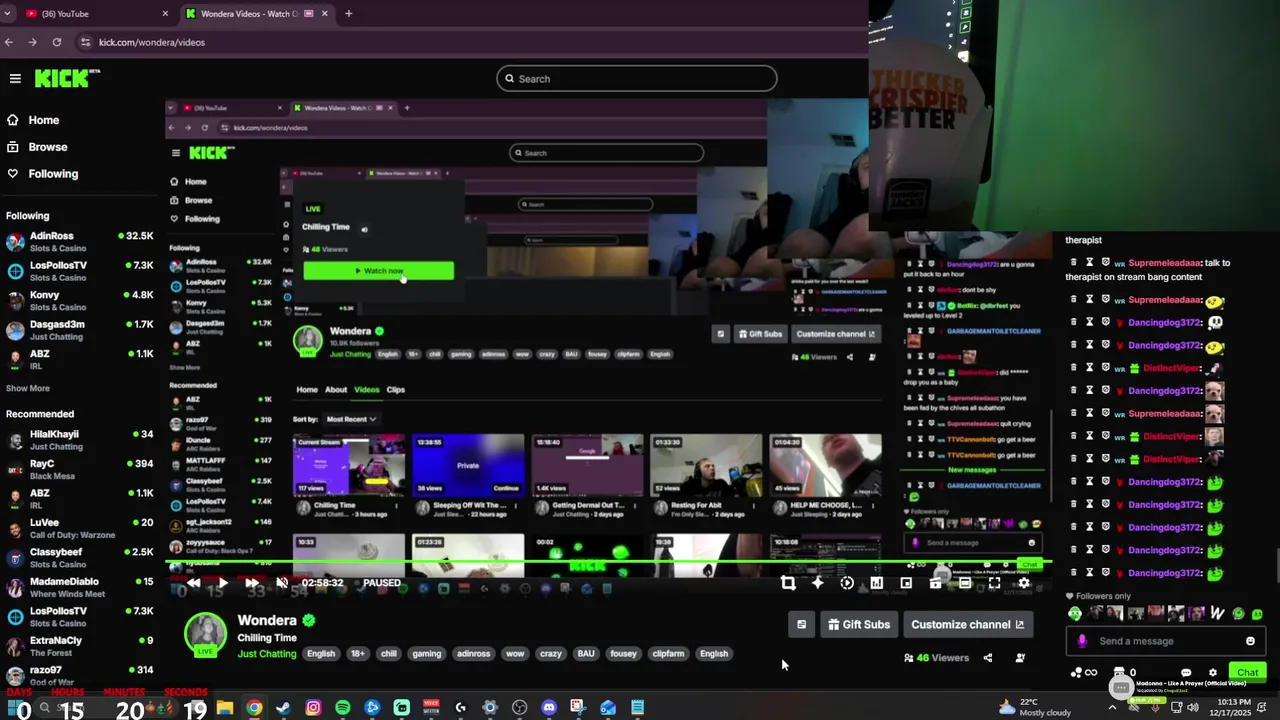1280x720 pixels.
Task: Open the player settings gear
Action: click(x=1024, y=583)
